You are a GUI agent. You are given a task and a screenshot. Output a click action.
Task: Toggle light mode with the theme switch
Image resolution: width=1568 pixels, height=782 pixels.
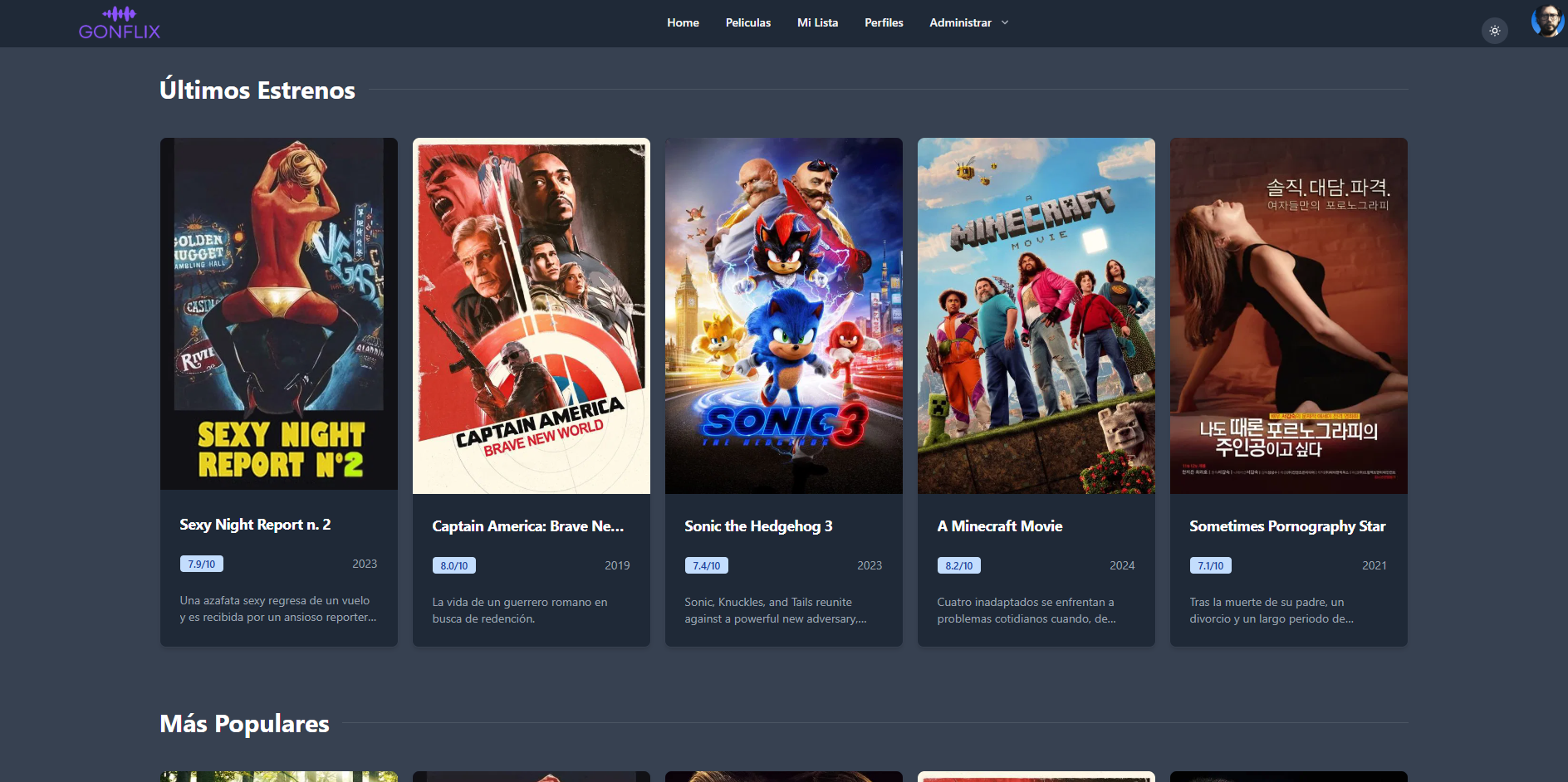pos(1494,31)
